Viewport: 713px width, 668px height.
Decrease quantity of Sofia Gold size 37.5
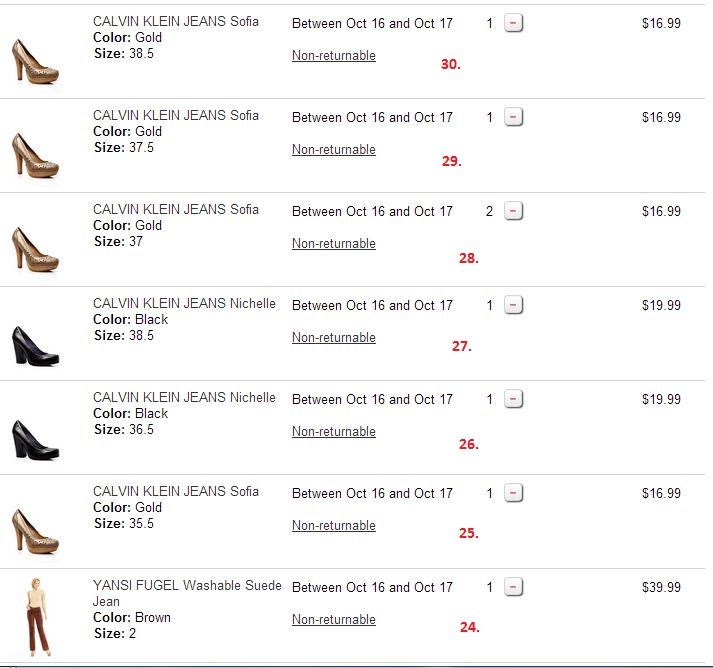pyautogui.click(x=513, y=117)
